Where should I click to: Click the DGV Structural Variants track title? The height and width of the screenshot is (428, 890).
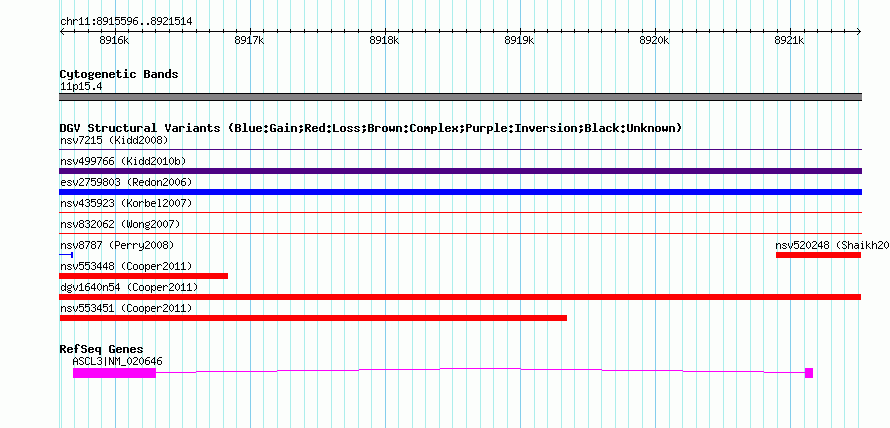tap(371, 128)
